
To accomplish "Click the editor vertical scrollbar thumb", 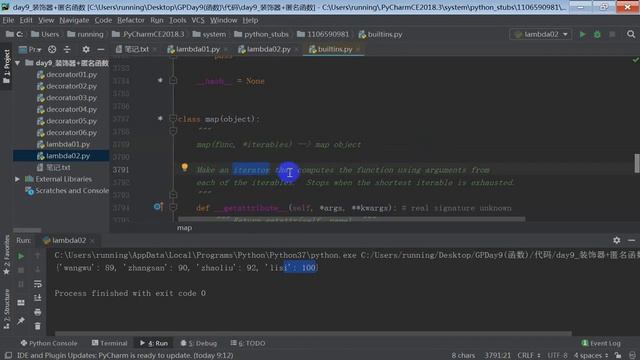I will [x=637, y=163].
